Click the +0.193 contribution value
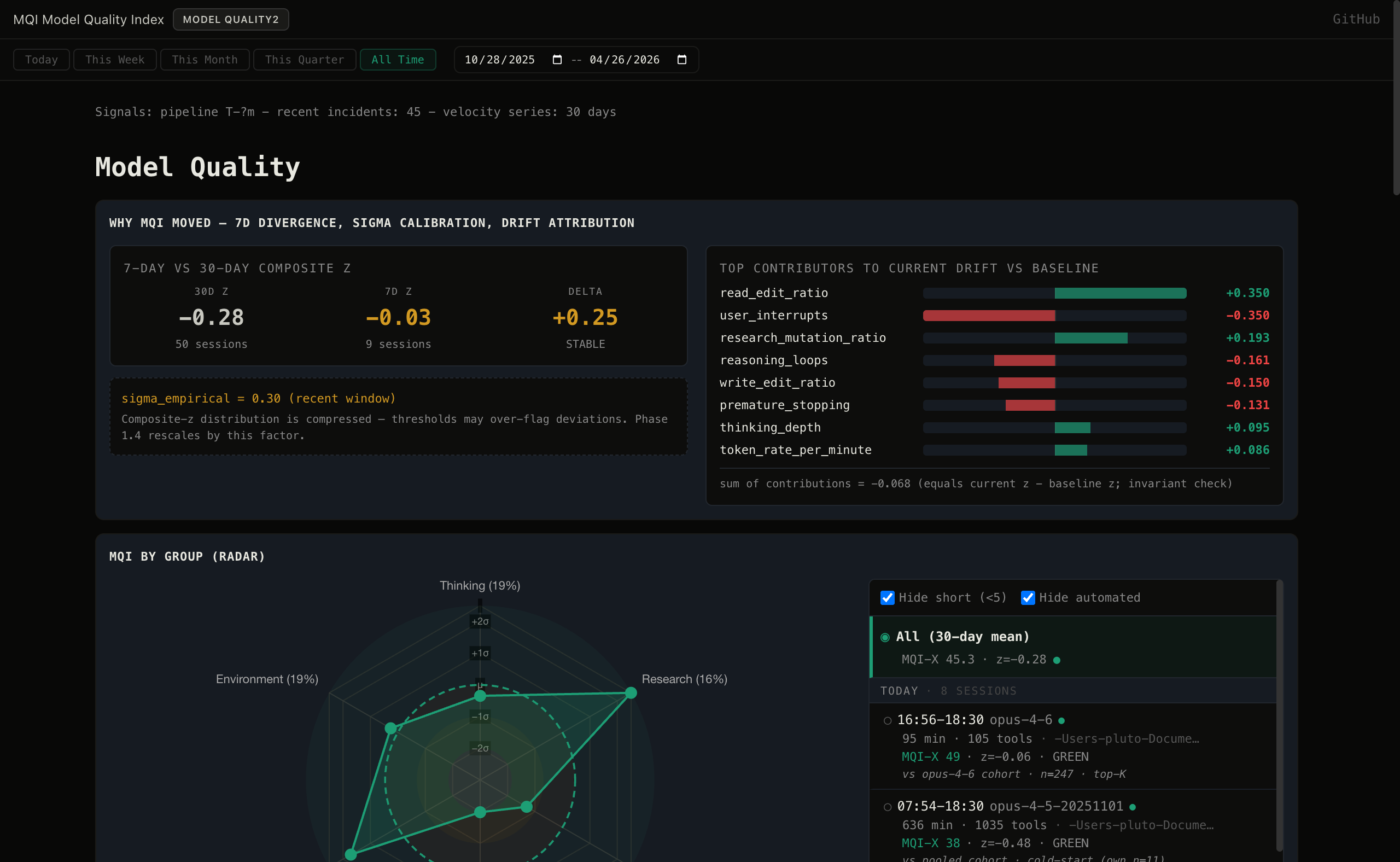Image resolution: width=1400 pixels, height=862 pixels. pyautogui.click(x=1248, y=338)
